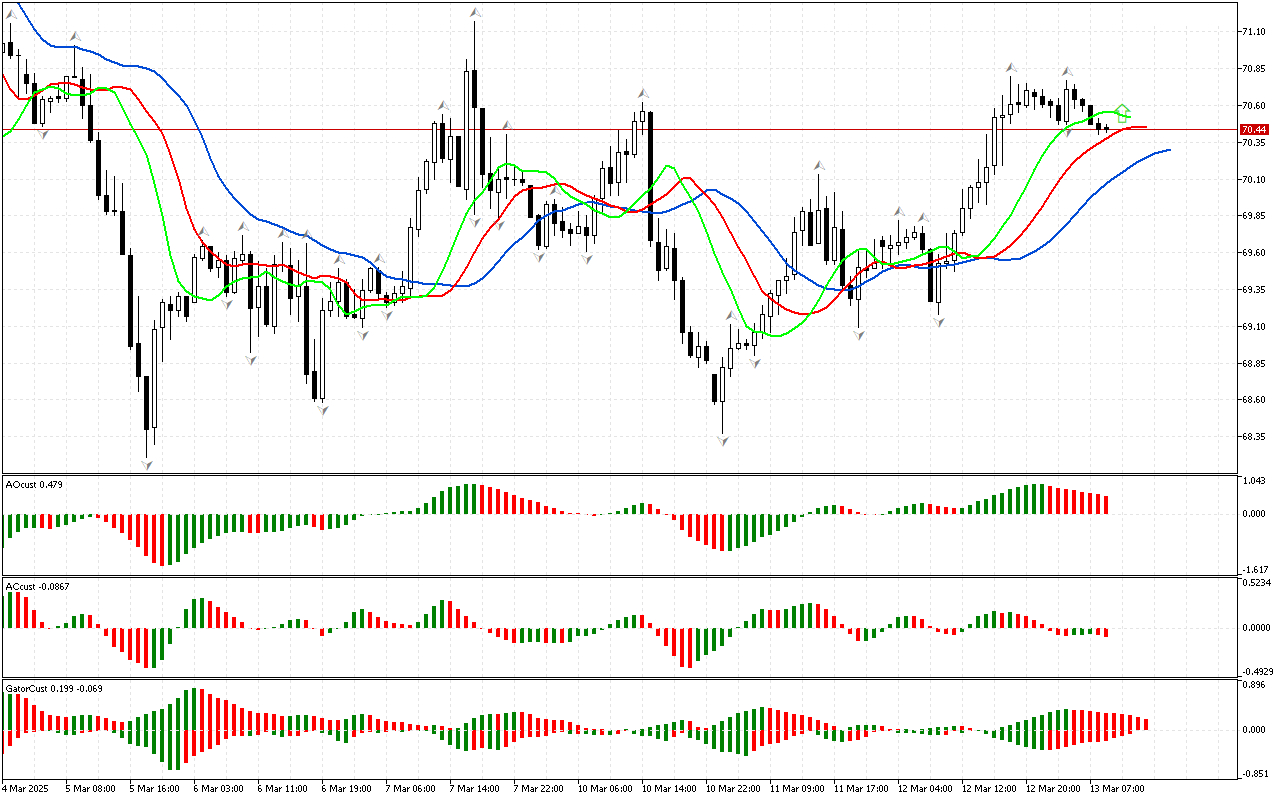
Task: Click the 7 Mar 14:00 time label
Action: (476, 789)
